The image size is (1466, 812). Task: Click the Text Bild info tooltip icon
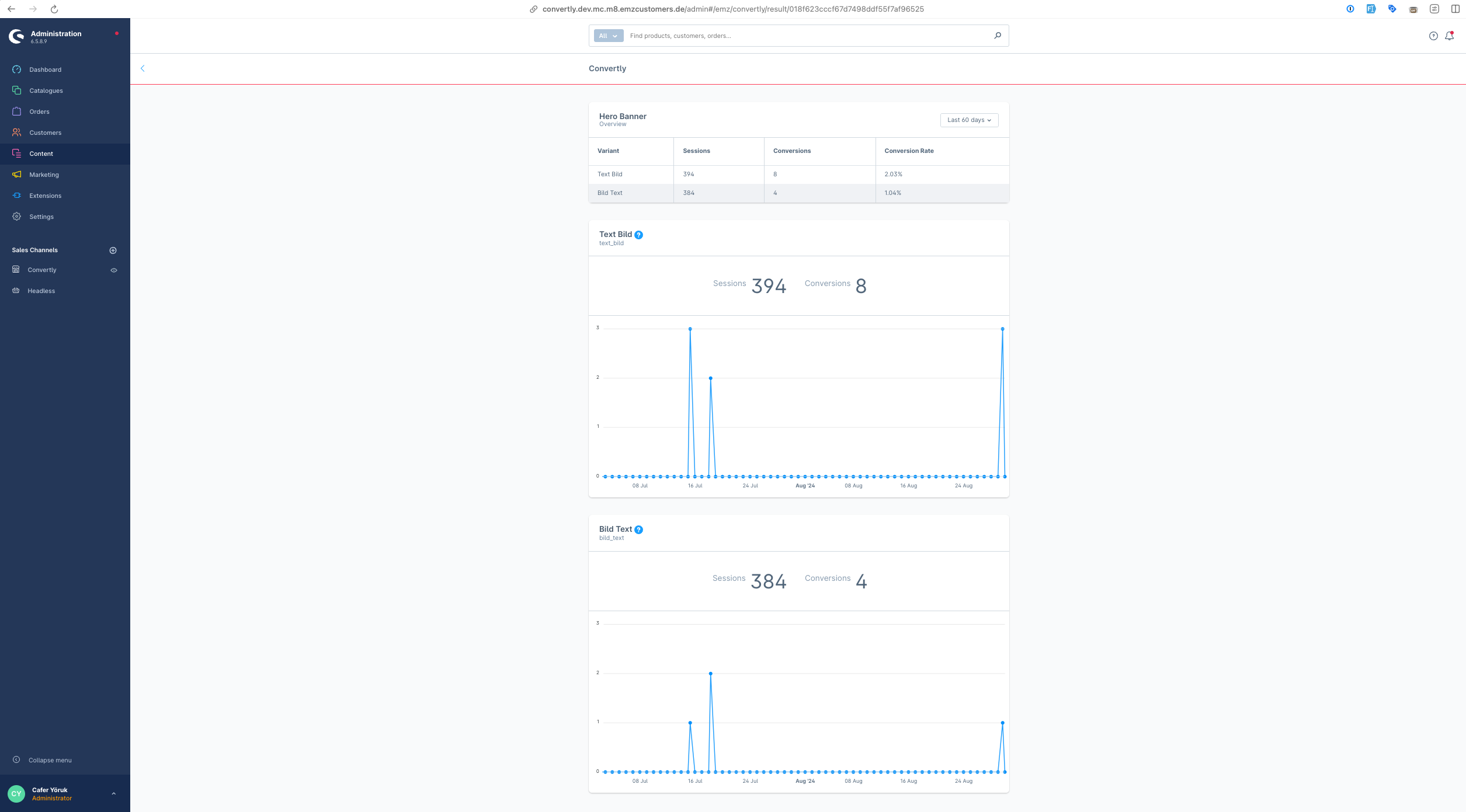(639, 234)
